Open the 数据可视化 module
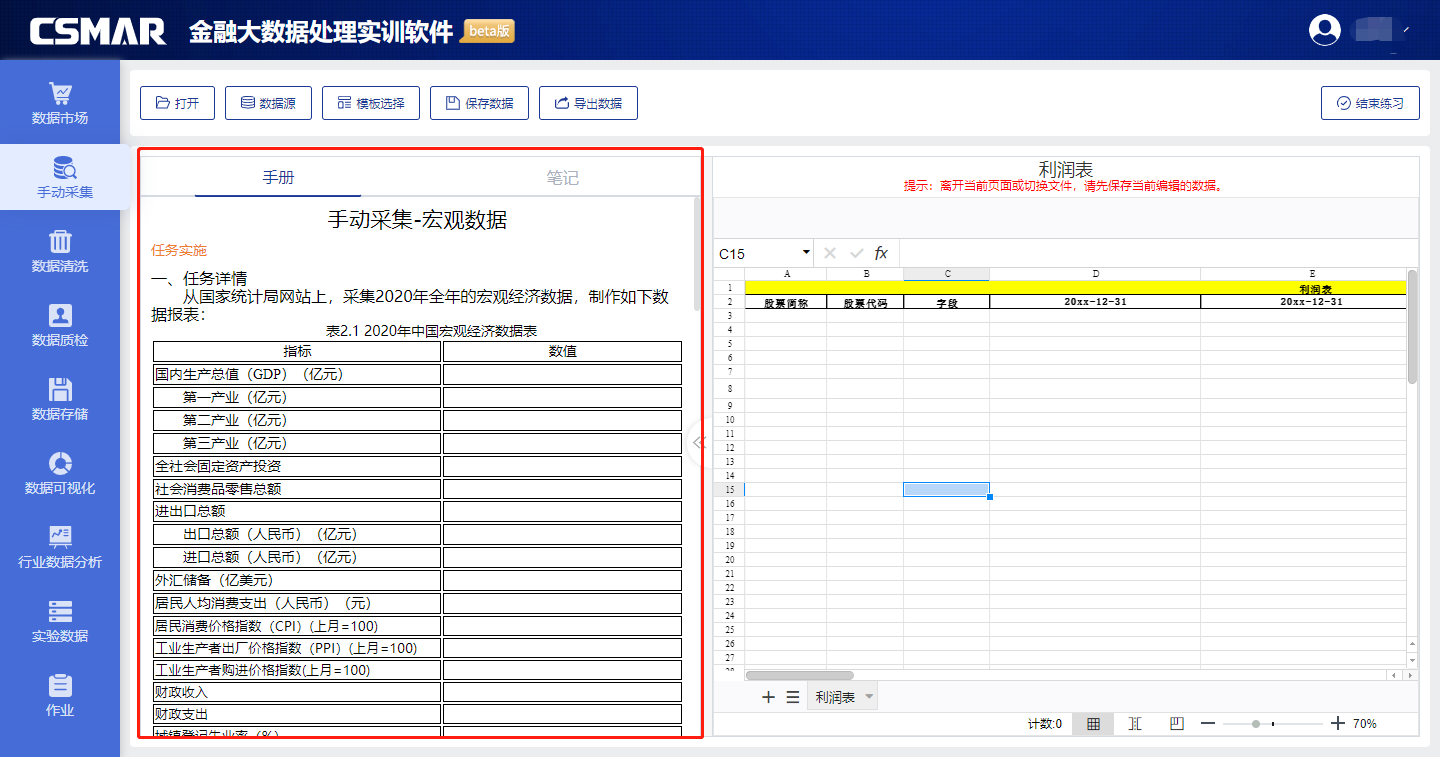This screenshot has width=1440, height=757. tap(60, 474)
